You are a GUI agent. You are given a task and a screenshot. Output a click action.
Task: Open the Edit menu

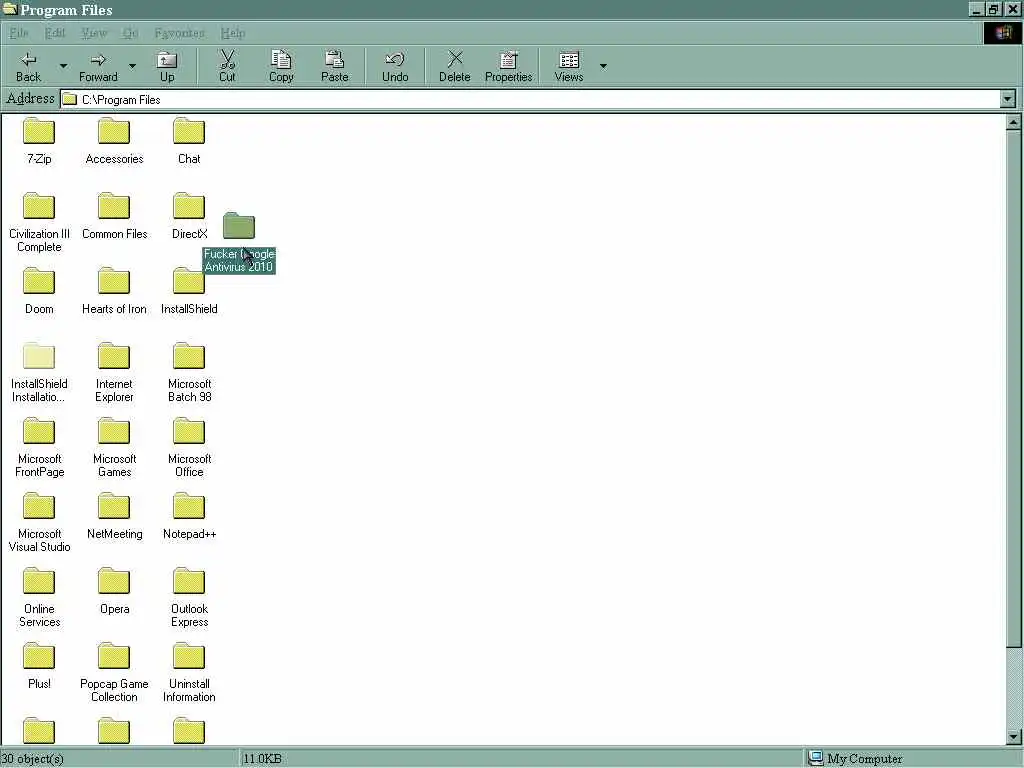click(55, 33)
